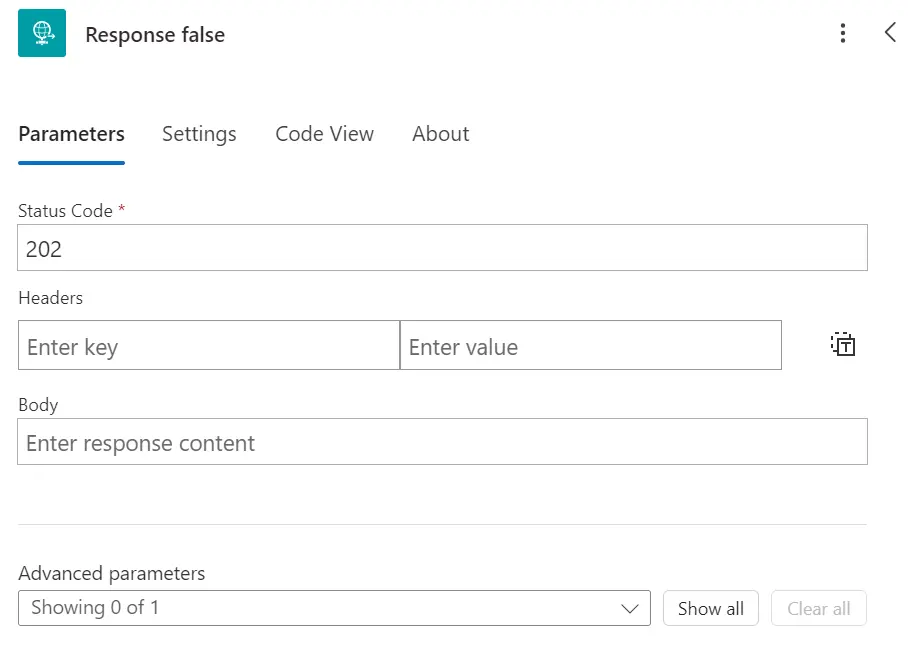Click the Headers label
The width and height of the screenshot is (908, 657).
[50, 298]
